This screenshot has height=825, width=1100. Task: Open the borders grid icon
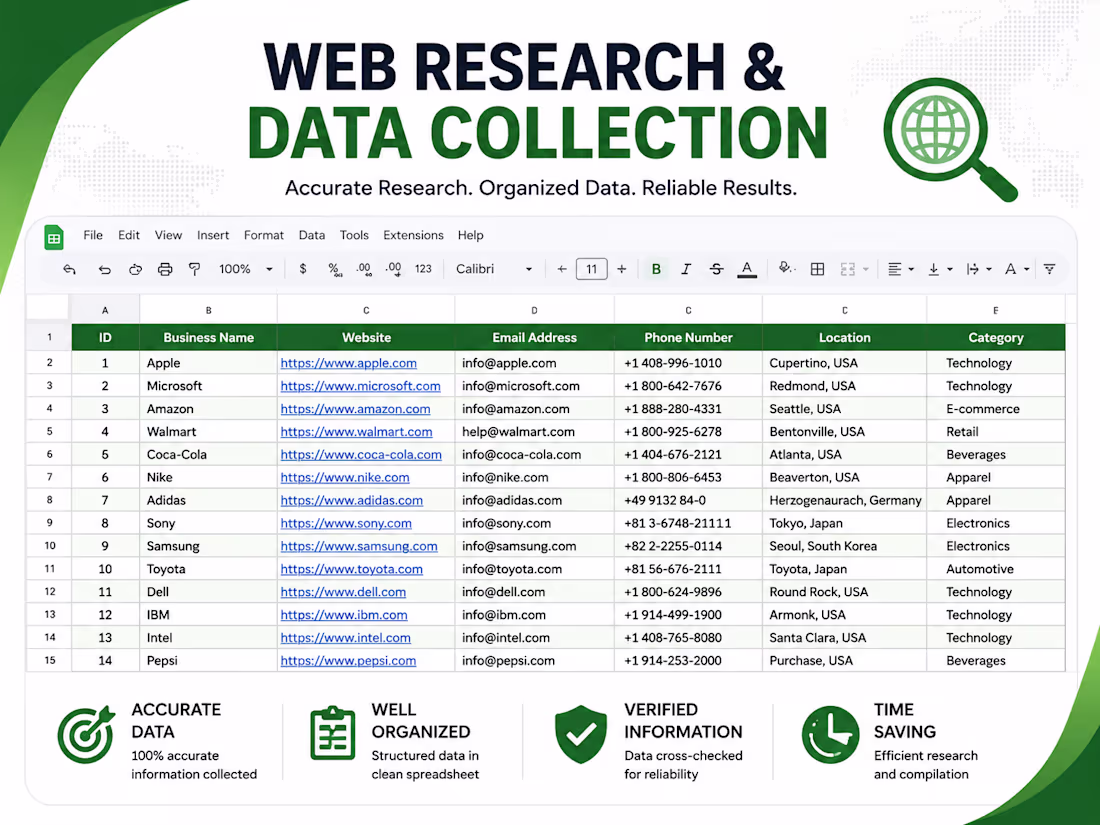(x=817, y=269)
